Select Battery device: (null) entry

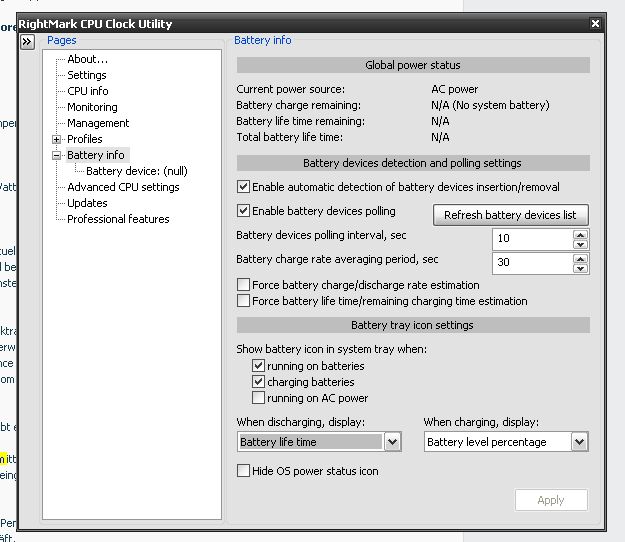tap(137, 171)
